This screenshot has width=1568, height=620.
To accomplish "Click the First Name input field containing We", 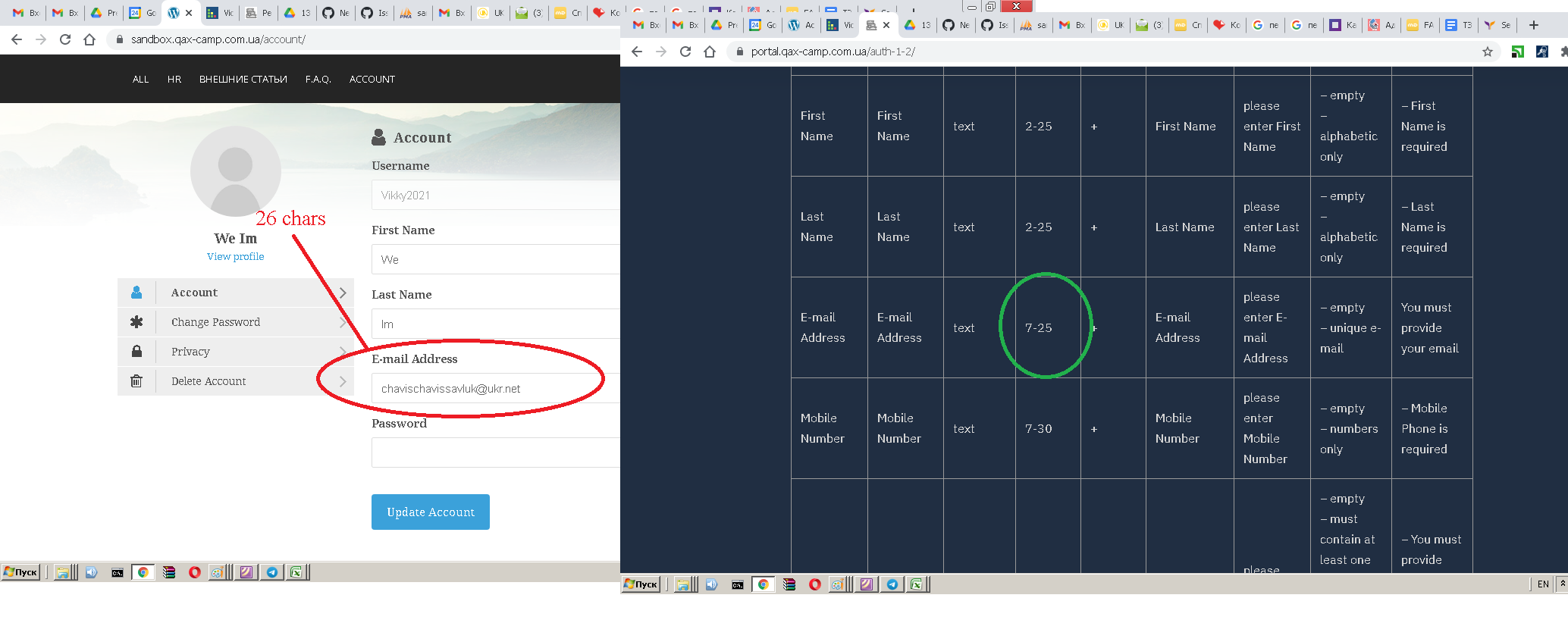I will click(x=496, y=259).
